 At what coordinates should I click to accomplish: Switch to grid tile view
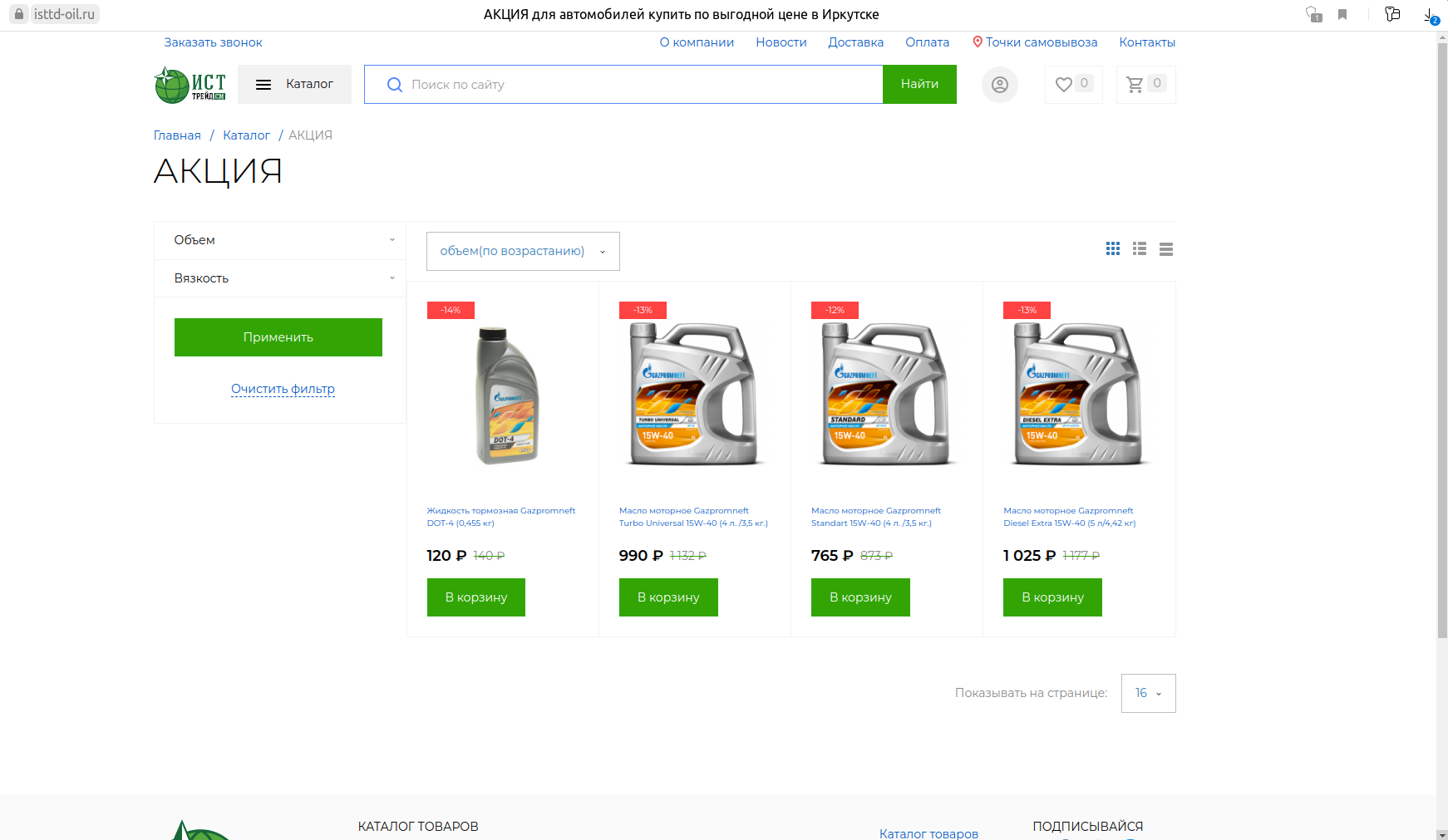[x=1113, y=248]
